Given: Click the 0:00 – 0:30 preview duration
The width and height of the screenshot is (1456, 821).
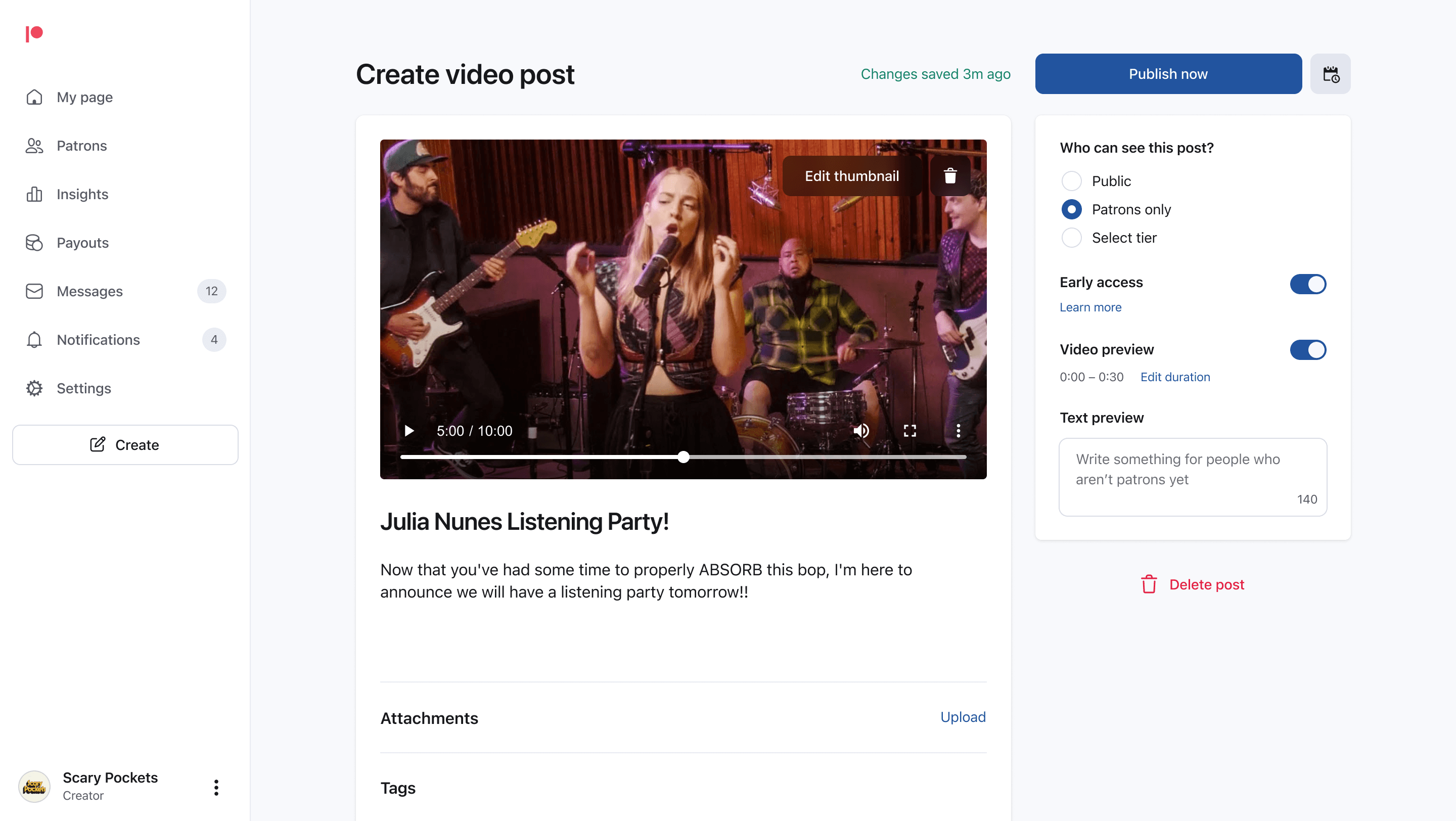Looking at the screenshot, I should click(1091, 377).
